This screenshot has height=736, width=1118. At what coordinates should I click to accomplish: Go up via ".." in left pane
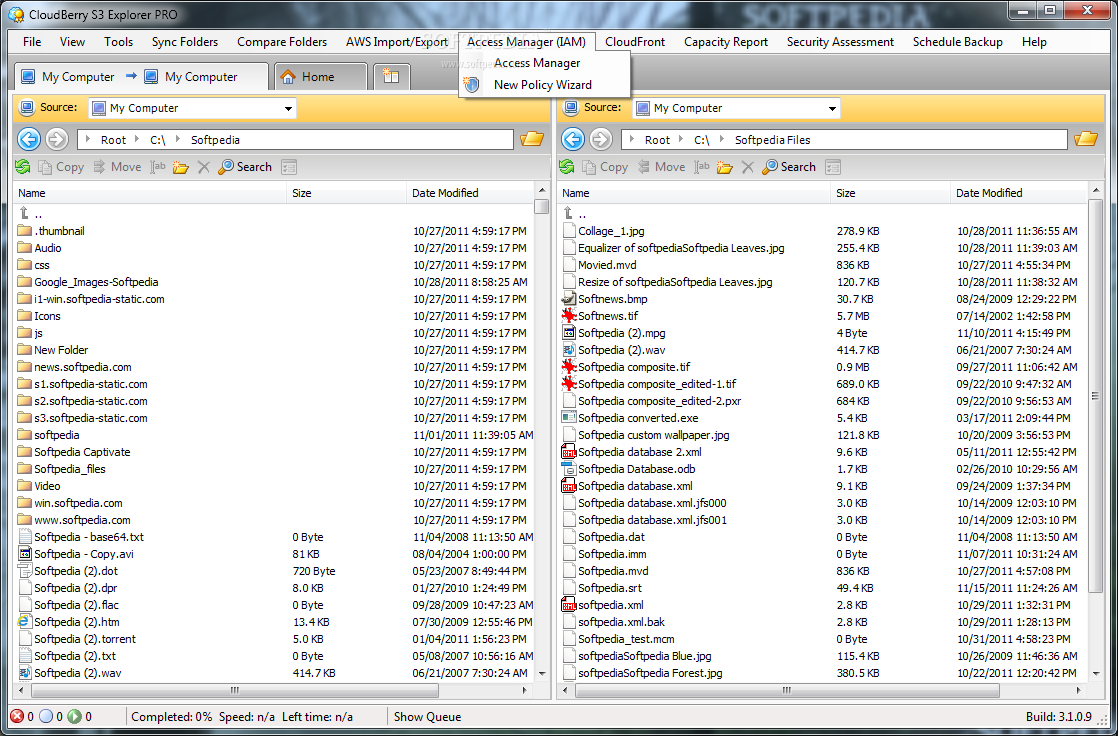[x=38, y=214]
